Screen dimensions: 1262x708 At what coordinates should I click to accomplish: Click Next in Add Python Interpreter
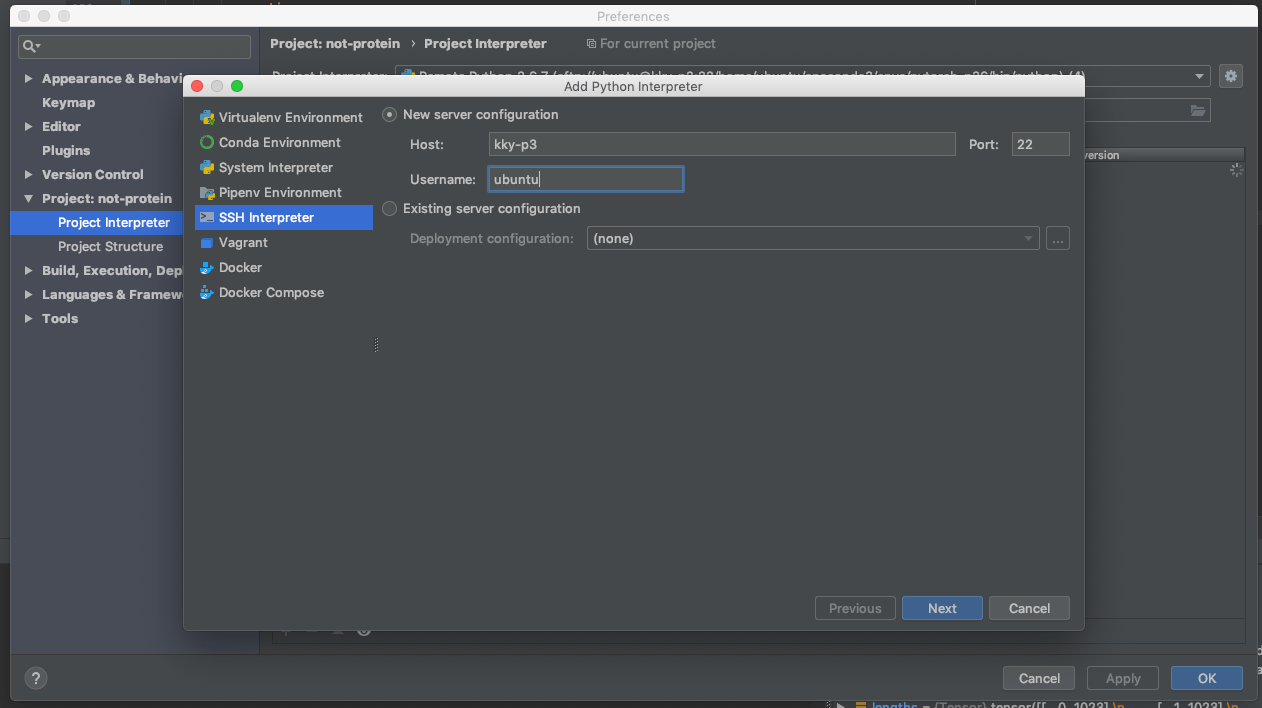[x=942, y=608]
